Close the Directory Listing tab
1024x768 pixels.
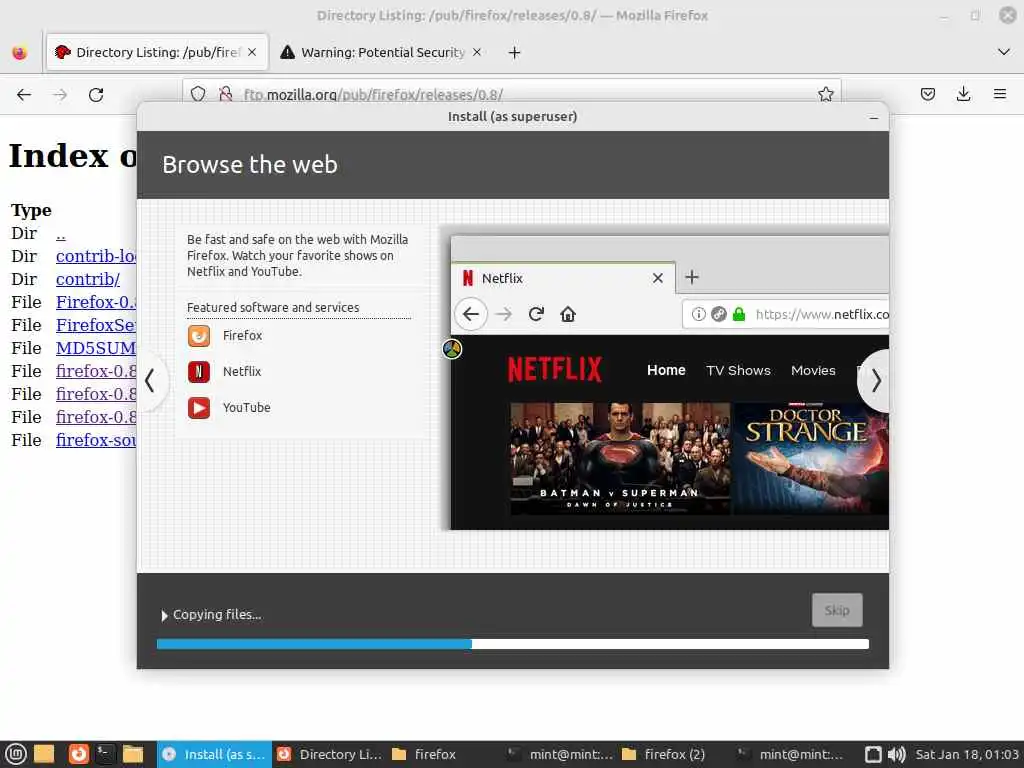(252, 52)
